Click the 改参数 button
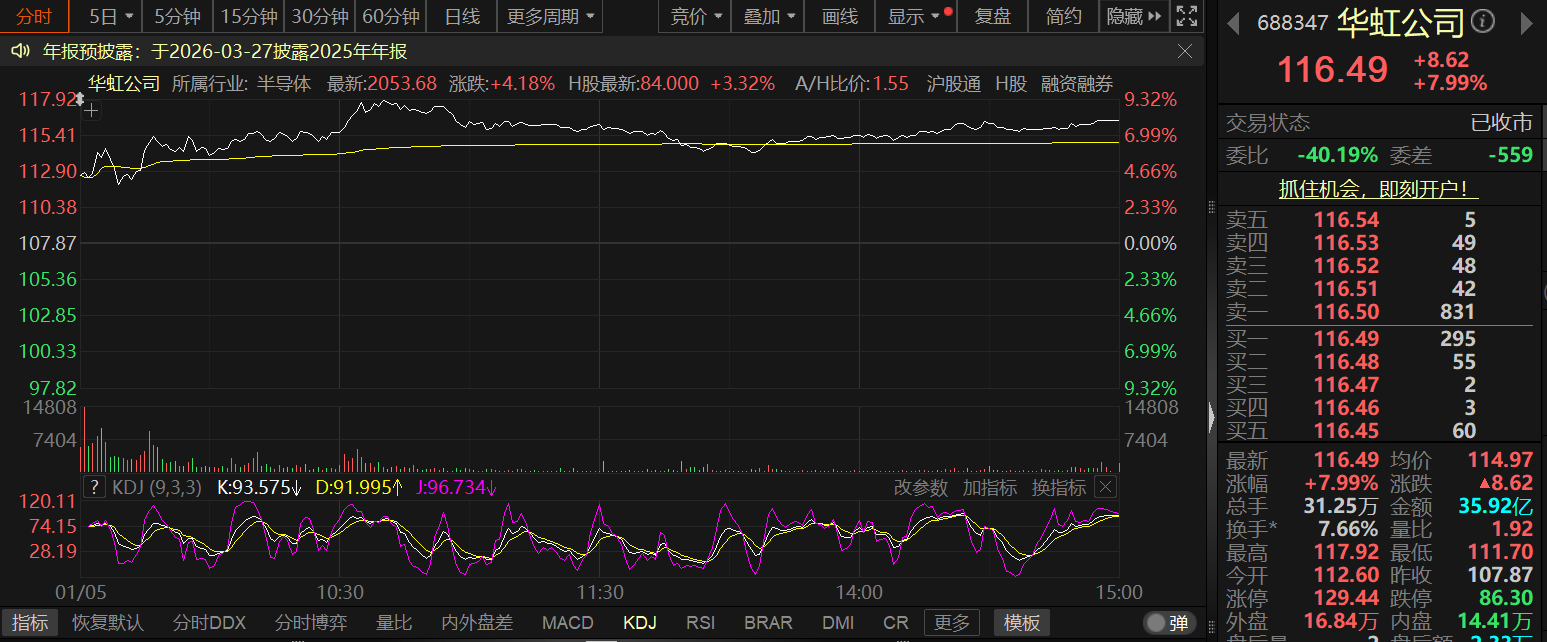Image resolution: width=1547 pixels, height=642 pixels. click(x=921, y=487)
